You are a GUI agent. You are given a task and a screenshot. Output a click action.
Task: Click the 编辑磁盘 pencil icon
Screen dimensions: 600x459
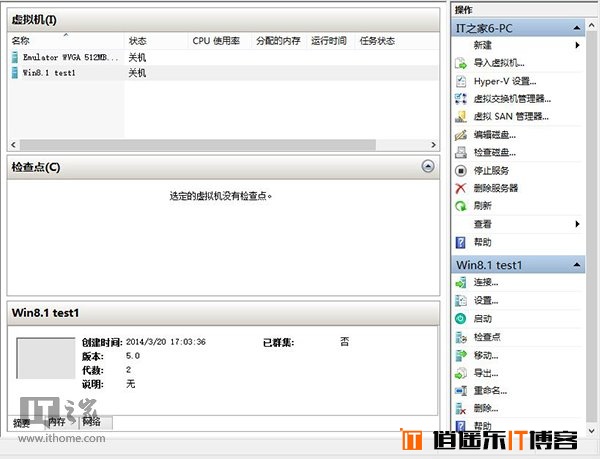tap(461, 135)
